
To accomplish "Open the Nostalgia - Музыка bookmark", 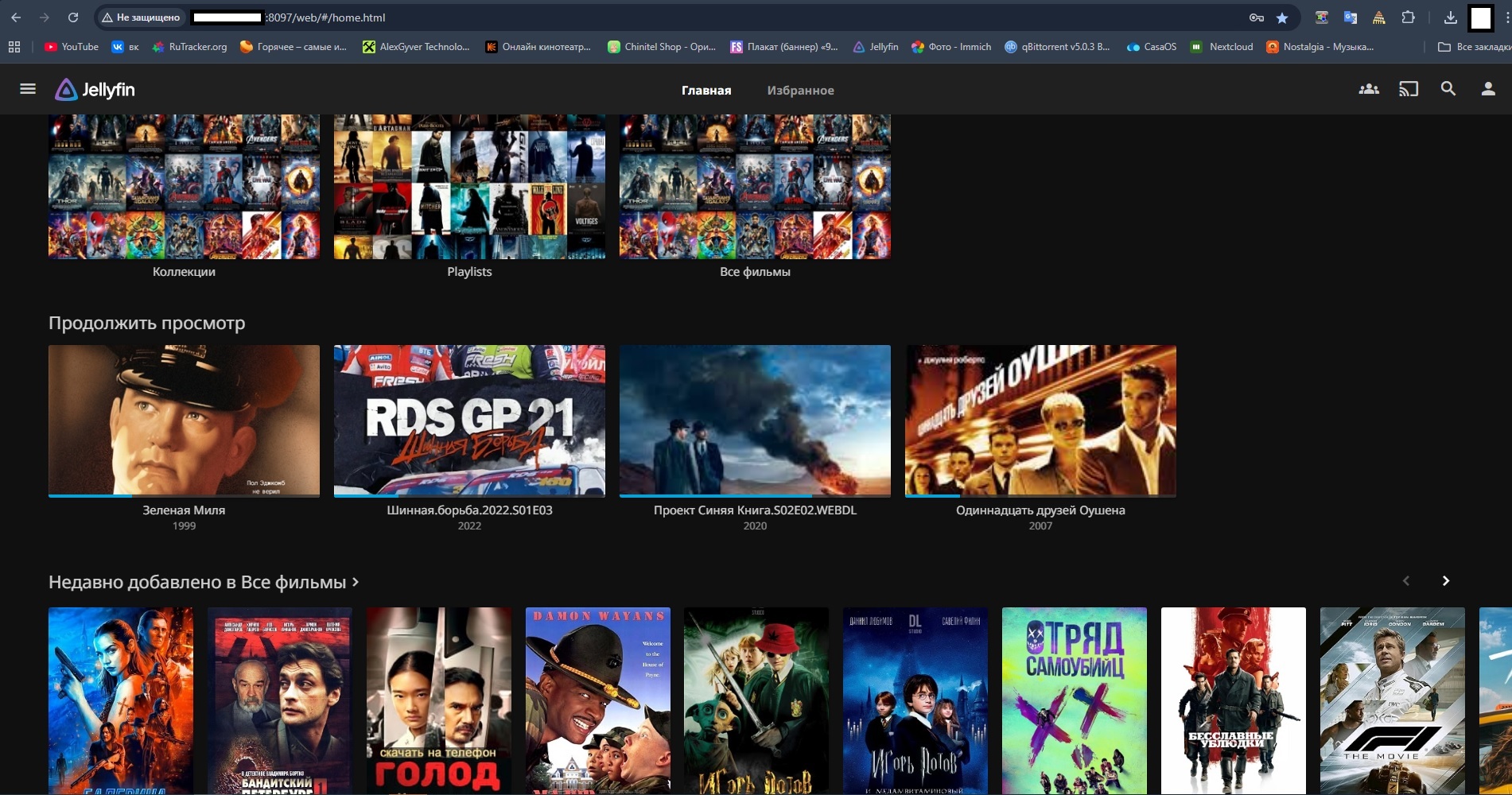I will (x=1320, y=47).
